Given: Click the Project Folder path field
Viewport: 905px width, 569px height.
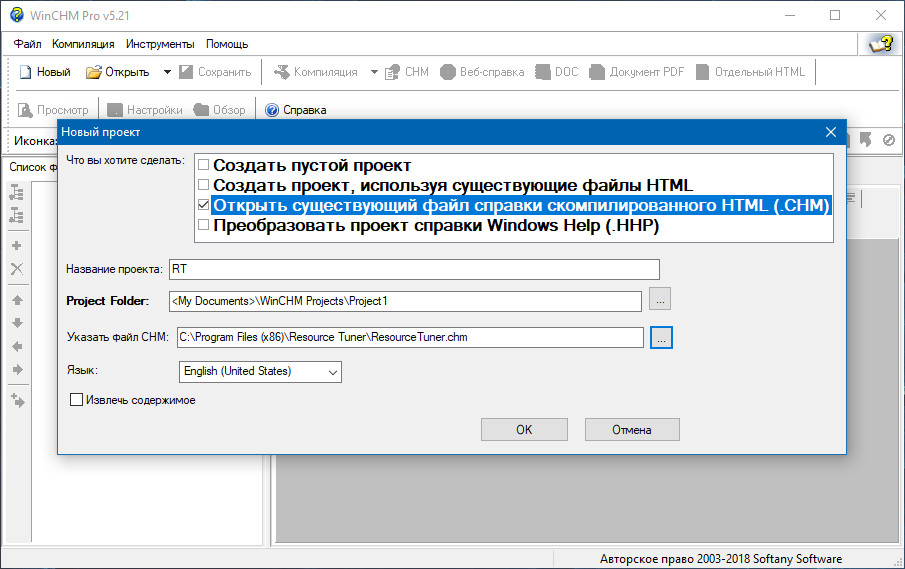Looking at the screenshot, I should coord(405,301).
